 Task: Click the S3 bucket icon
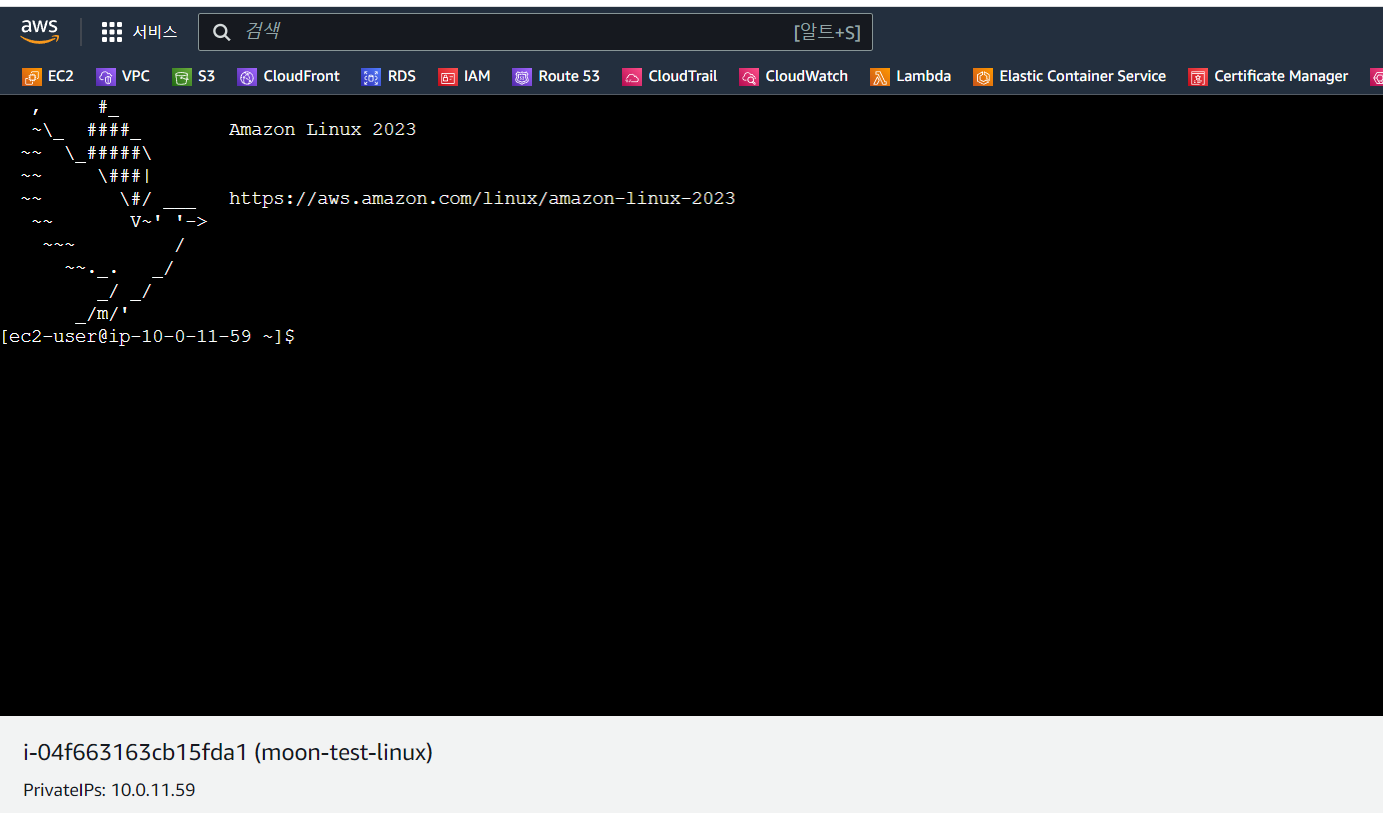pos(181,76)
